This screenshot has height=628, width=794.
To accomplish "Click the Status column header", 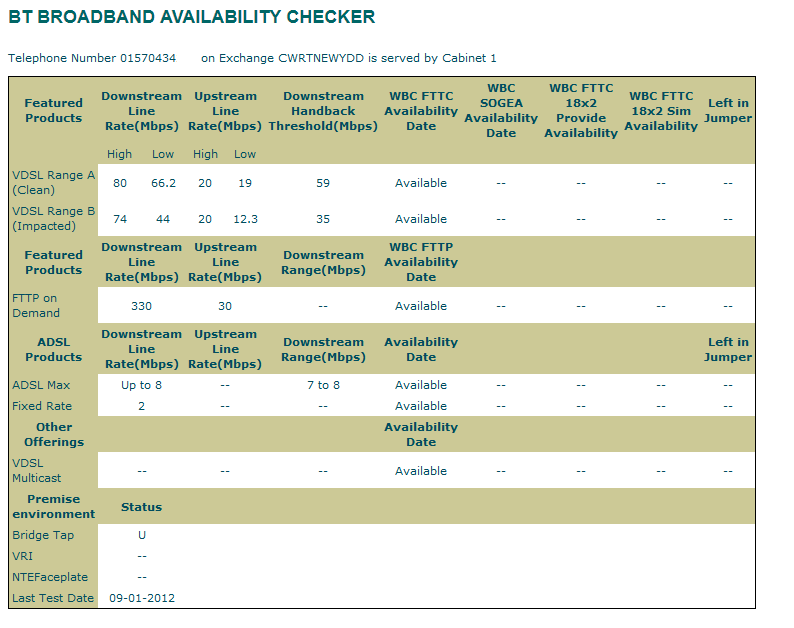I will (x=141, y=507).
